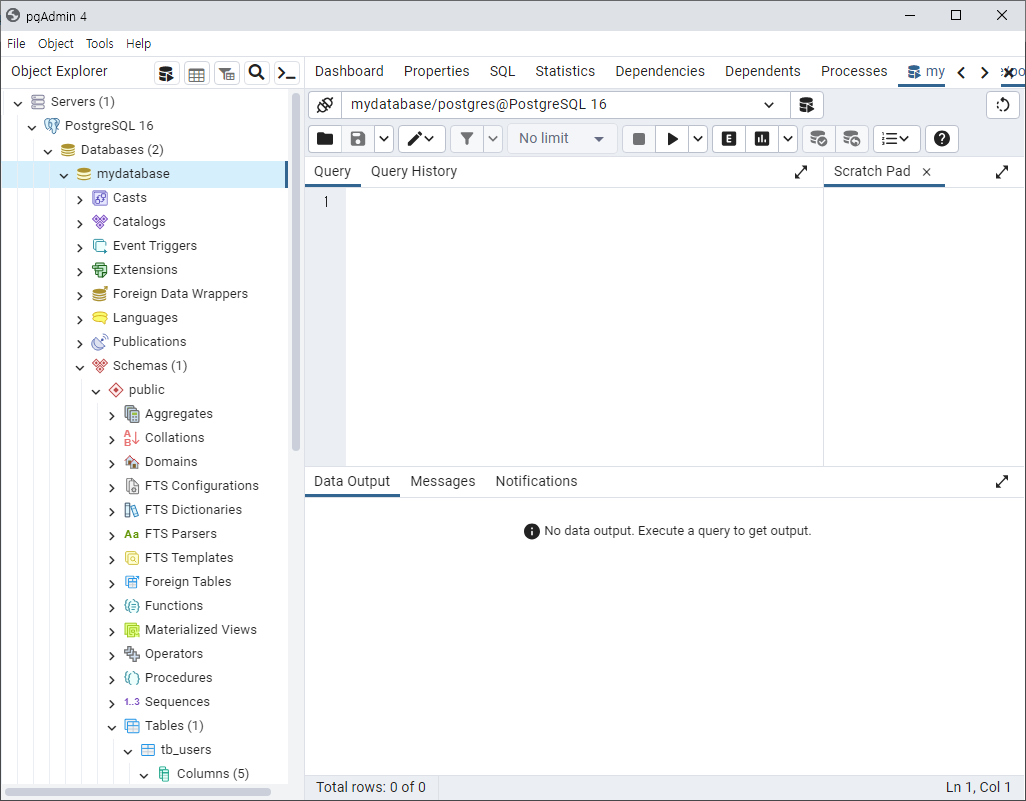The height and width of the screenshot is (801, 1026).
Task: Open the connection selector dropdown
Action: point(769,105)
